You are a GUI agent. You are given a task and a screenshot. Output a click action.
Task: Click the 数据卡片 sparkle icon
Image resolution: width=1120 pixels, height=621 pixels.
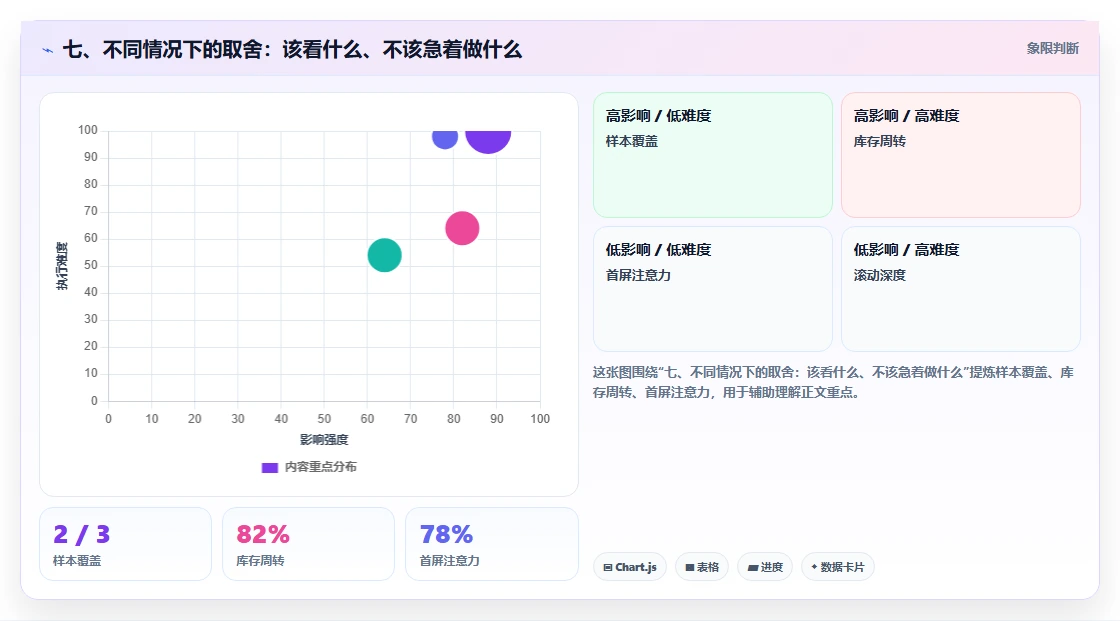point(814,567)
